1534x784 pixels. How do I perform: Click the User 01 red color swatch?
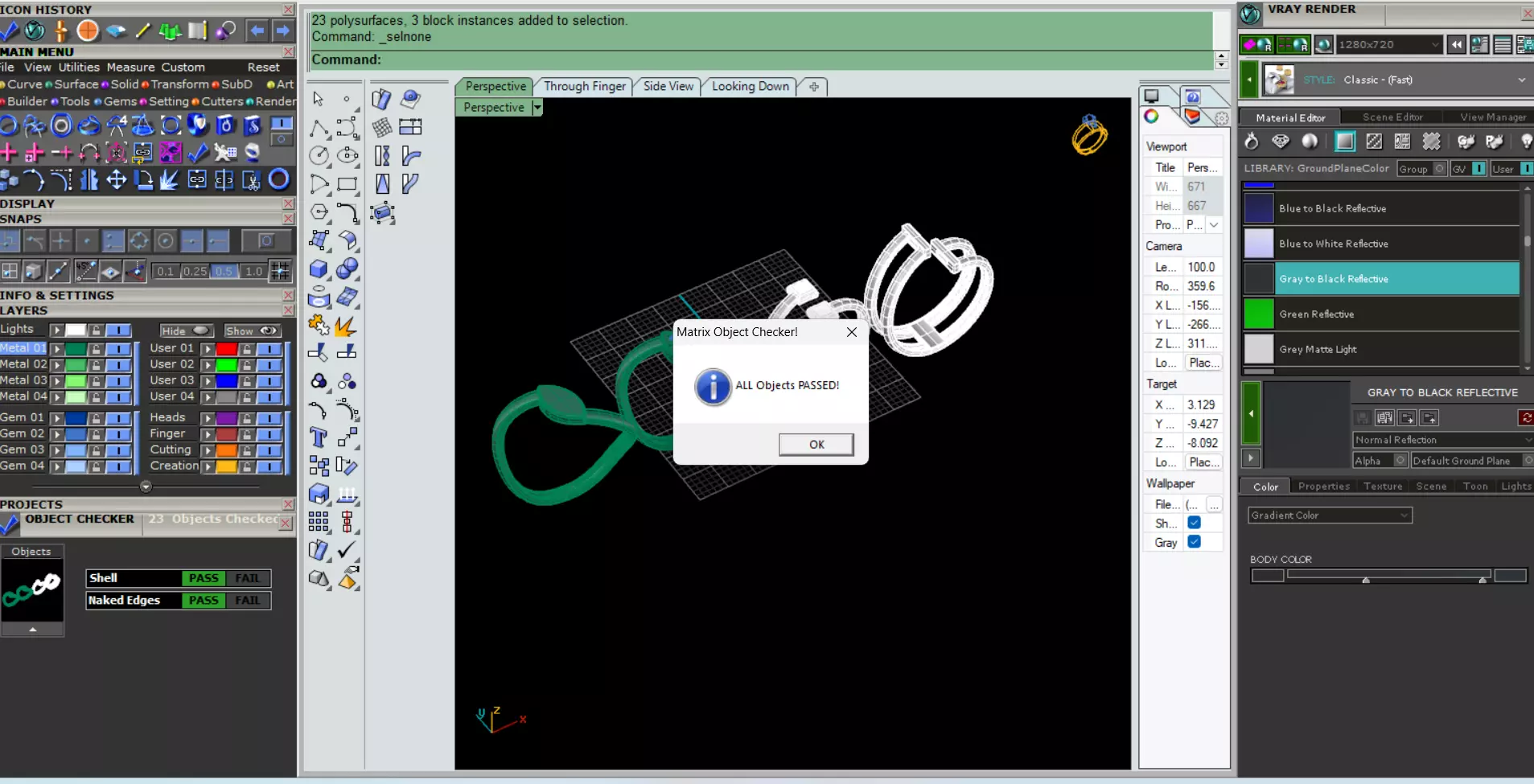227,349
